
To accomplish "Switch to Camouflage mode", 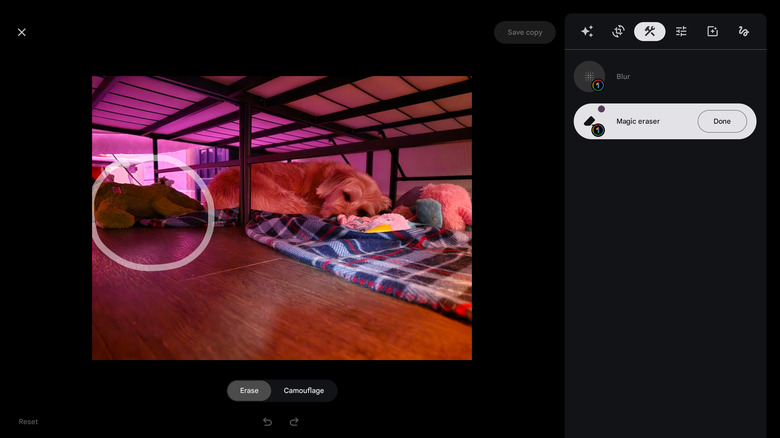I will pyautogui.click(x=304, y=391).
